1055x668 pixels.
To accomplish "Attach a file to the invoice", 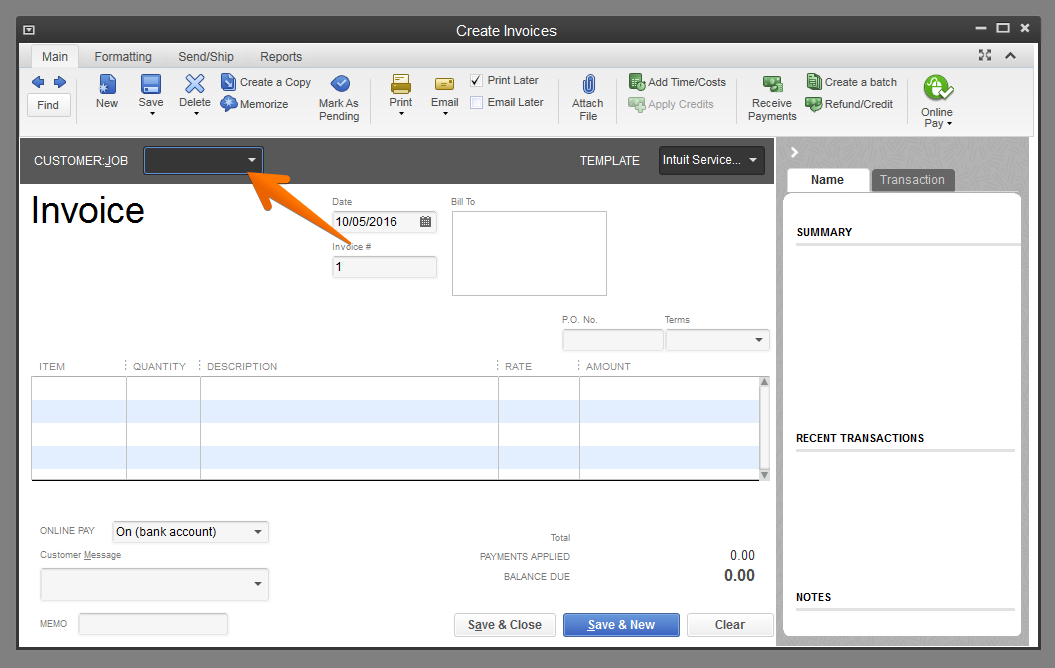I will (x=587, y=95).
